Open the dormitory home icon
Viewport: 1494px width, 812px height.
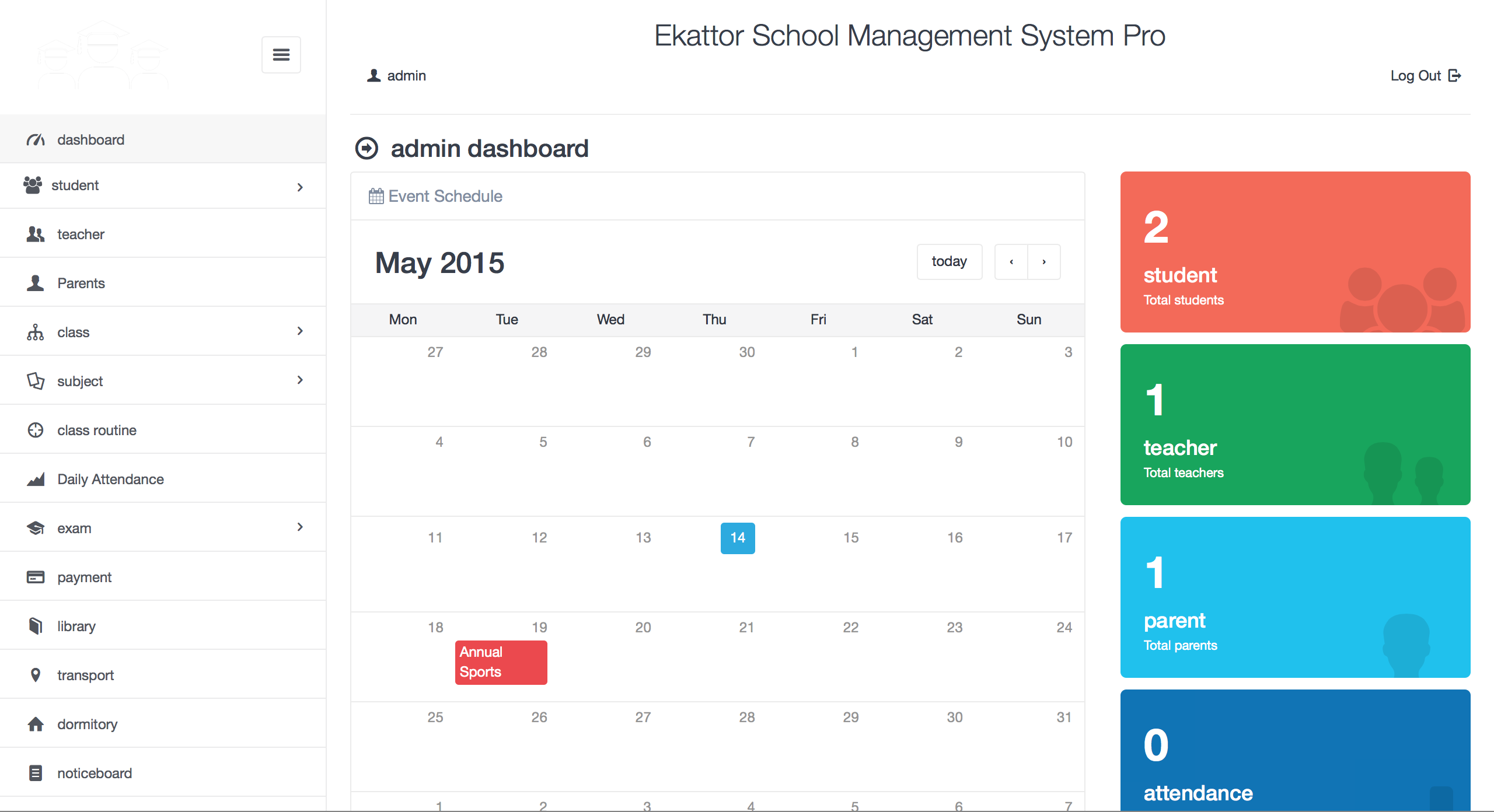34,724
